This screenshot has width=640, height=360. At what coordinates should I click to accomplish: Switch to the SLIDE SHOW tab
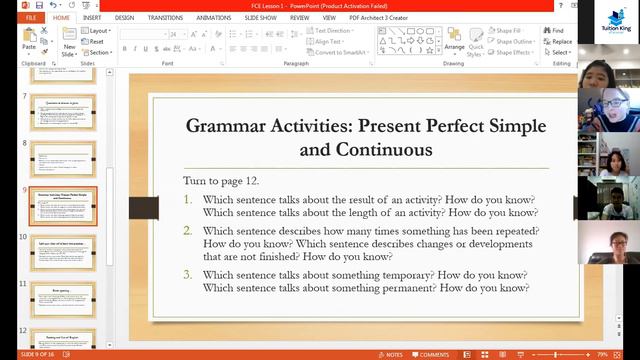[260, 18]
